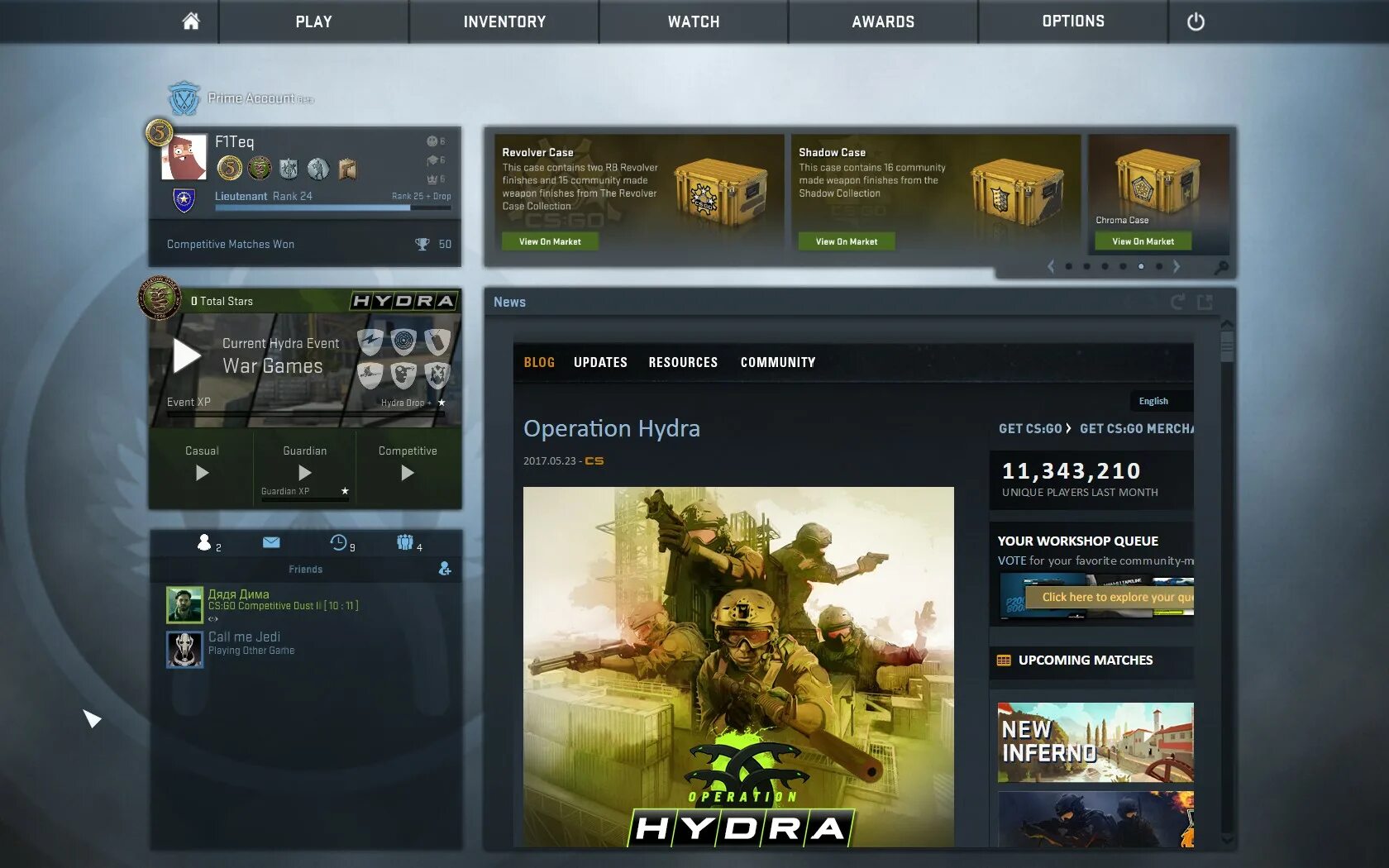Click the skull headshot Hydra shield icon

(x=403, y=375)
